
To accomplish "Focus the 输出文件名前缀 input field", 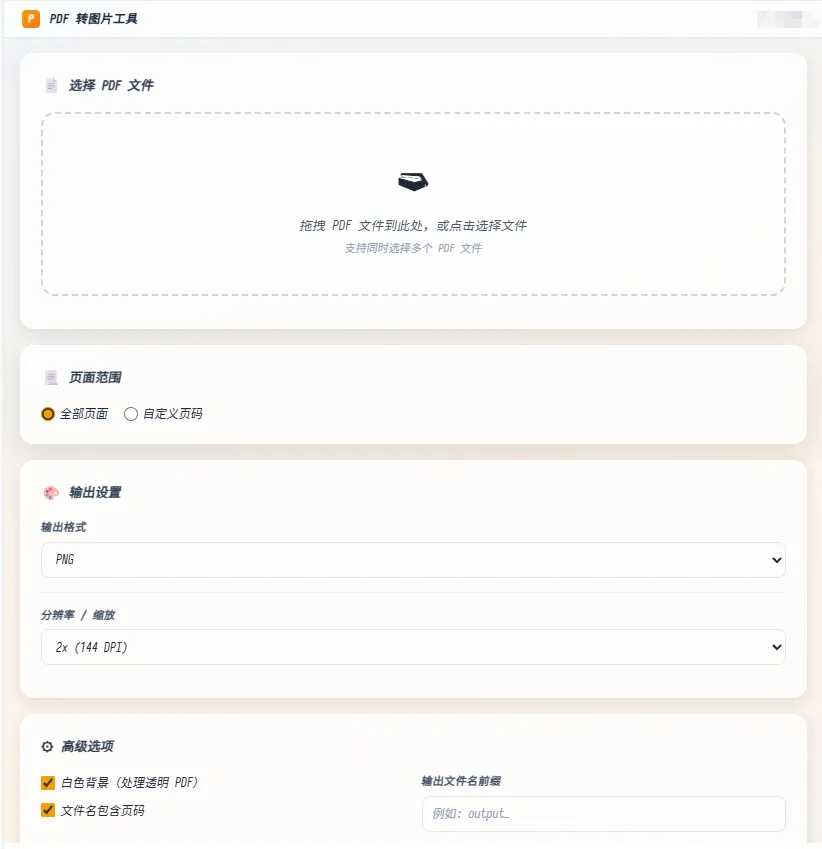I will [604, 814].
